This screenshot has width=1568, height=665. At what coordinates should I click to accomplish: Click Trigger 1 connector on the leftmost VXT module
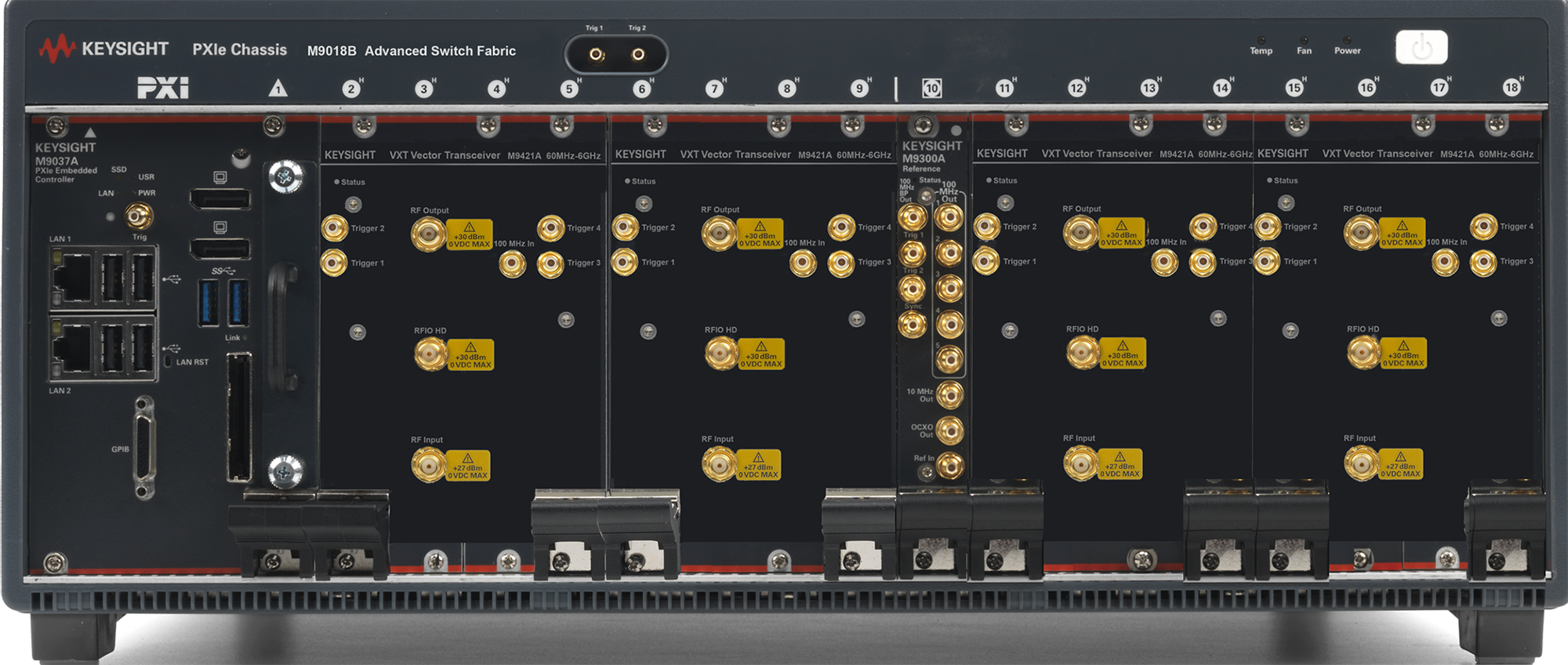pyautogui.click(x=335, y=263)
